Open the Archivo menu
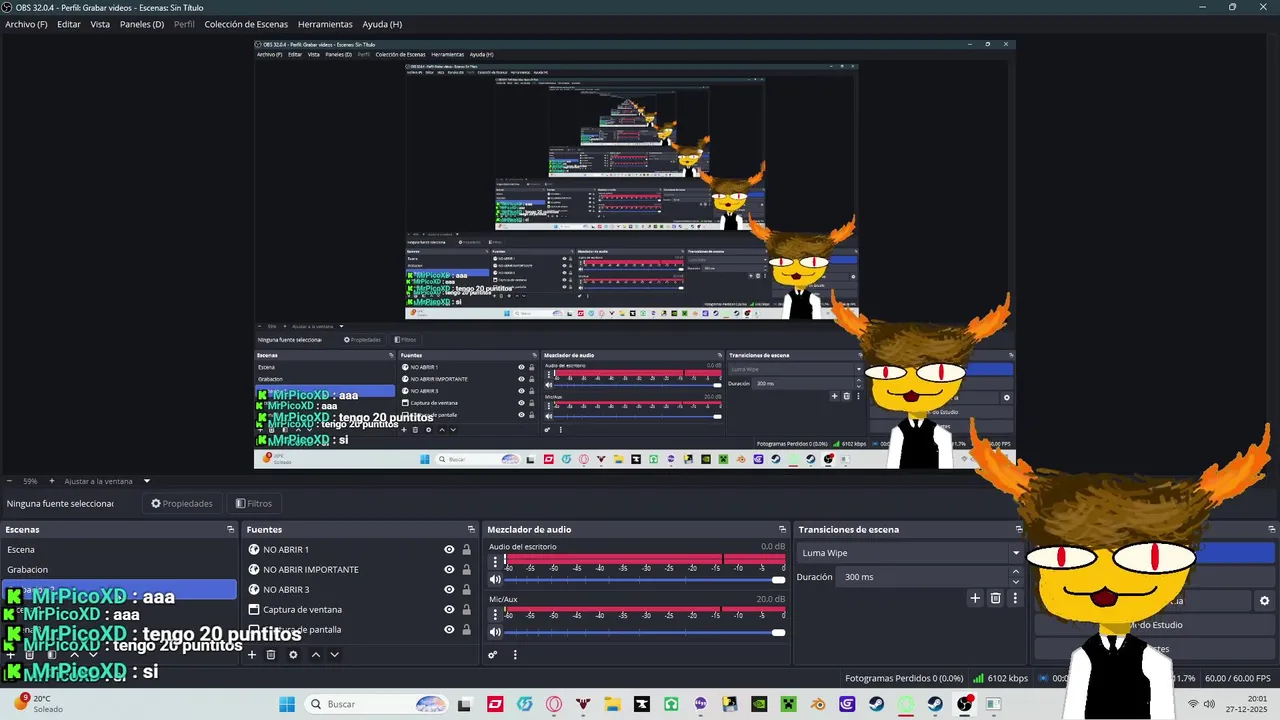This screenshot has width=1280, height=720. click(26, 24)
